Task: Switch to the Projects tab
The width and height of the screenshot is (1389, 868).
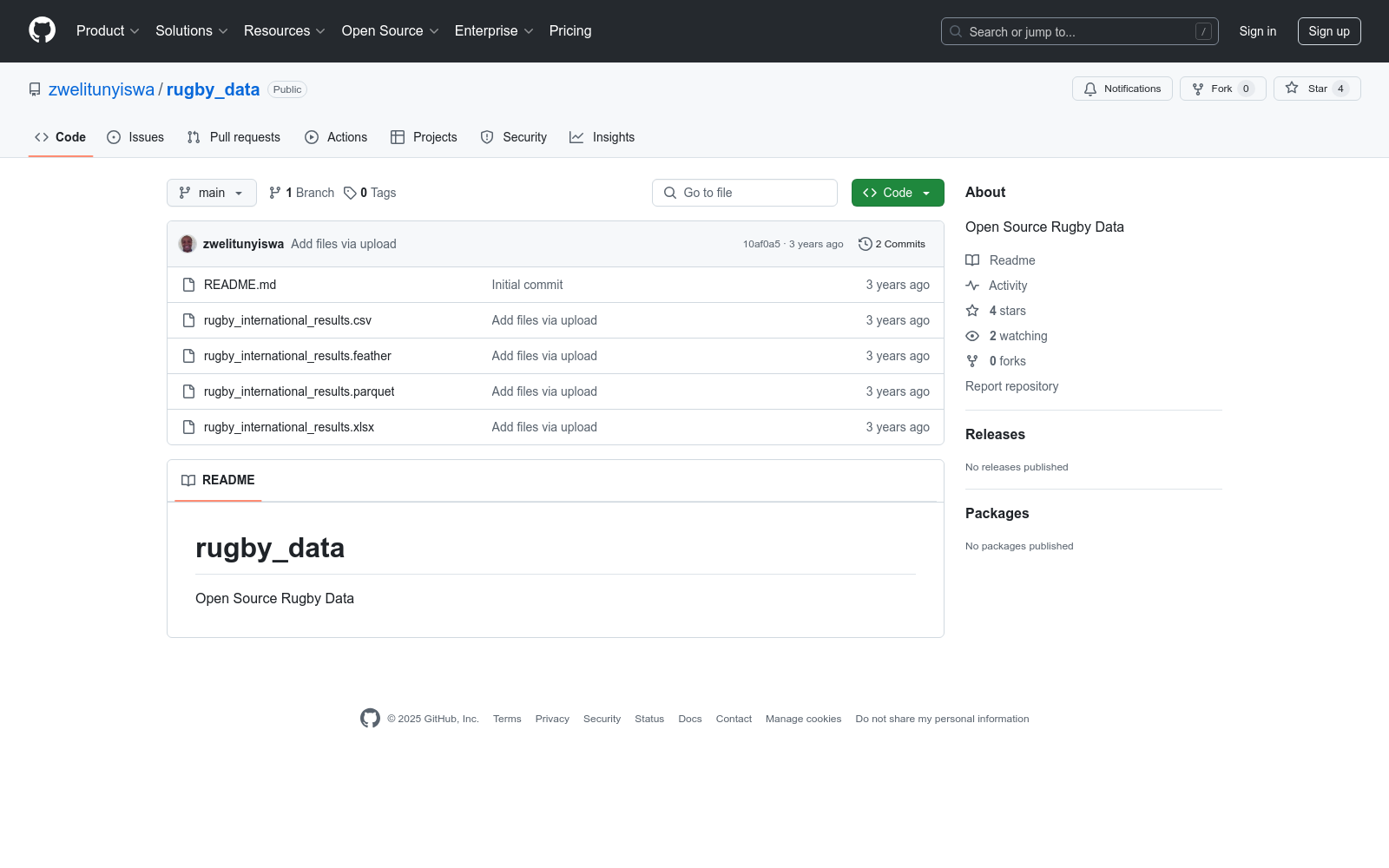Action: [424, 137]
